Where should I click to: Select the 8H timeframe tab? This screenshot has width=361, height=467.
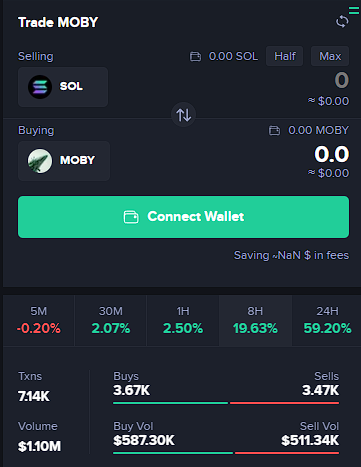255,321
